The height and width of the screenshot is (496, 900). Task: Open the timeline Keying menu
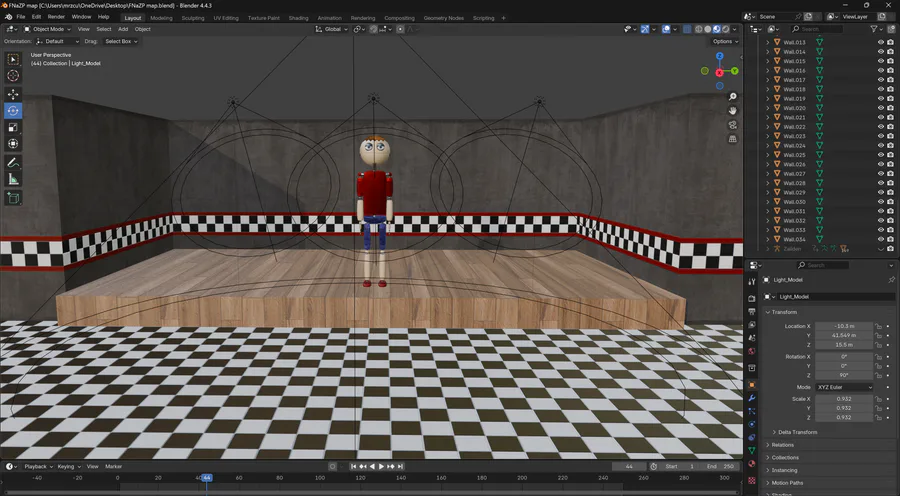tap(69, 467)
